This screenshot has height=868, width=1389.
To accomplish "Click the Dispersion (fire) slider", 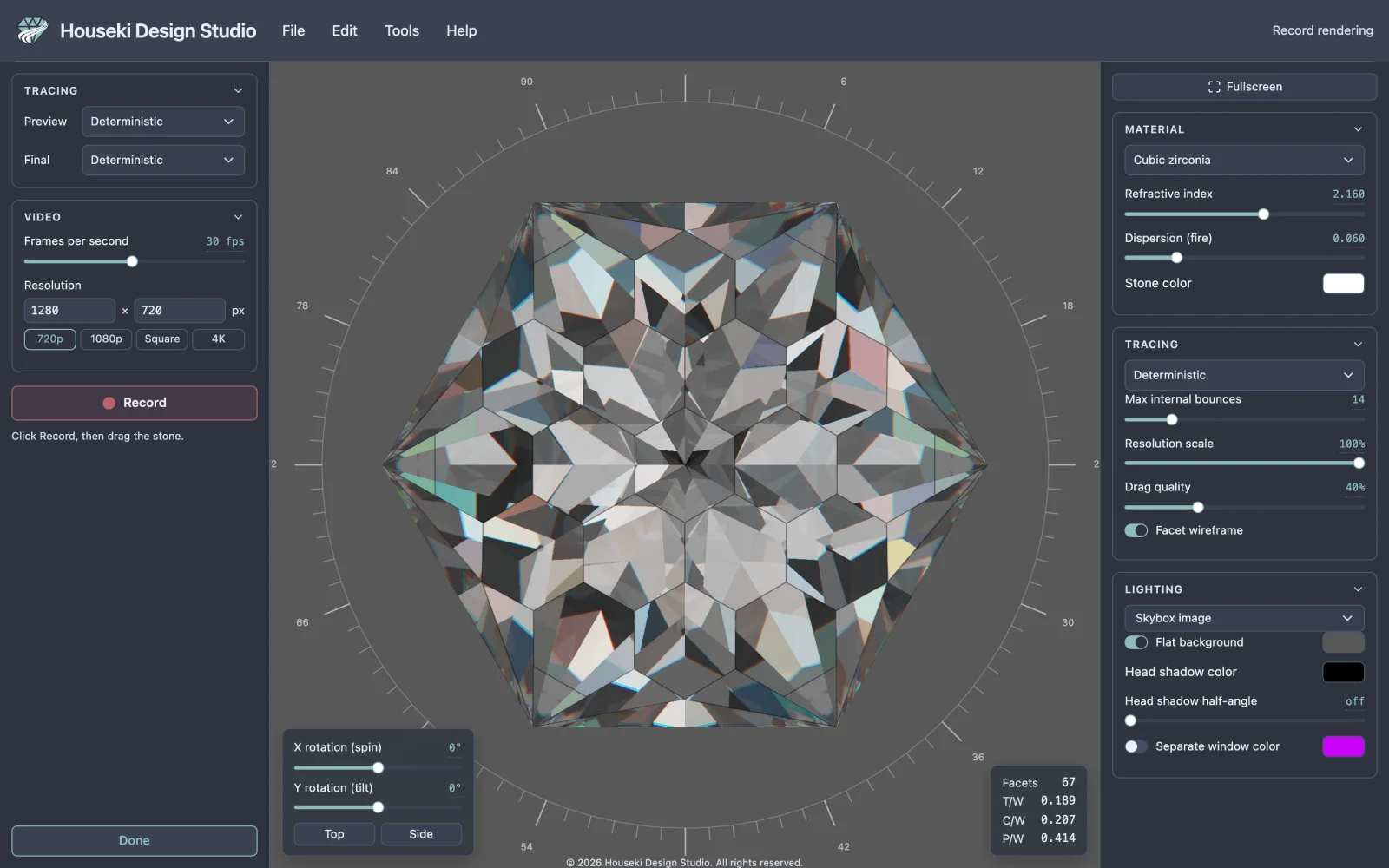I will pos(1244,258).
